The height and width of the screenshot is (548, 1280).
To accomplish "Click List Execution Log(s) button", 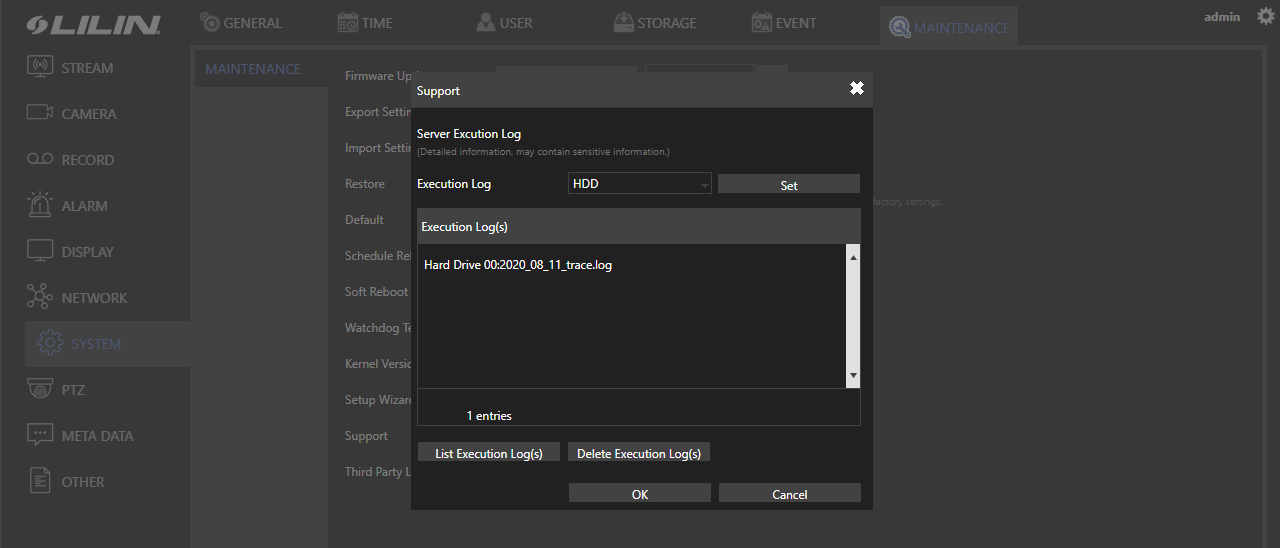I will click(x=488, y=453).
